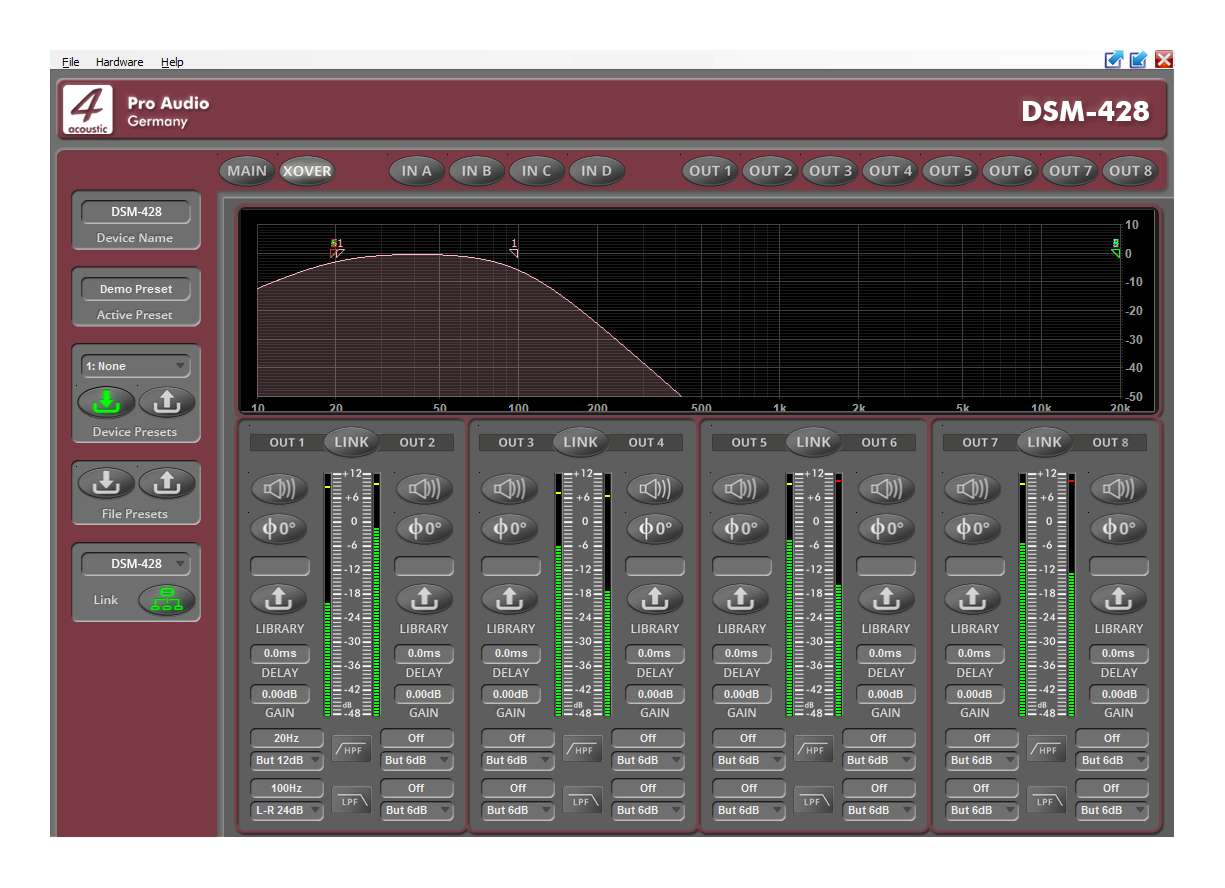Click OUT 8 gain value 0.00dB
Image resolution: width=1225 pixels, height=888 pixels.
(1118, 694)
